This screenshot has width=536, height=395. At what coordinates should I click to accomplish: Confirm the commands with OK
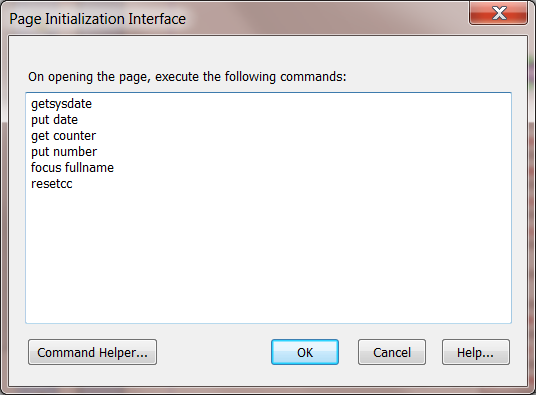click(305, 352)
